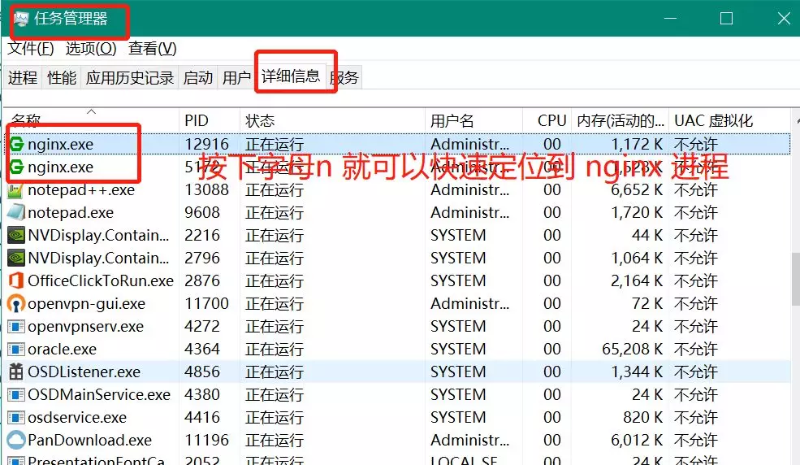Sort by the PID column header
Viewport: 800px width, 465px height.
coord(209,121)
